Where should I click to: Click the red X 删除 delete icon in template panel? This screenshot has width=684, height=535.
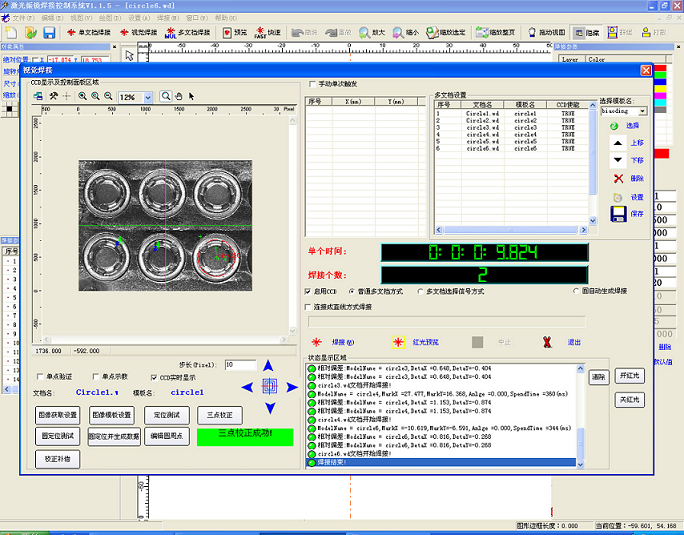click(618, 178)
